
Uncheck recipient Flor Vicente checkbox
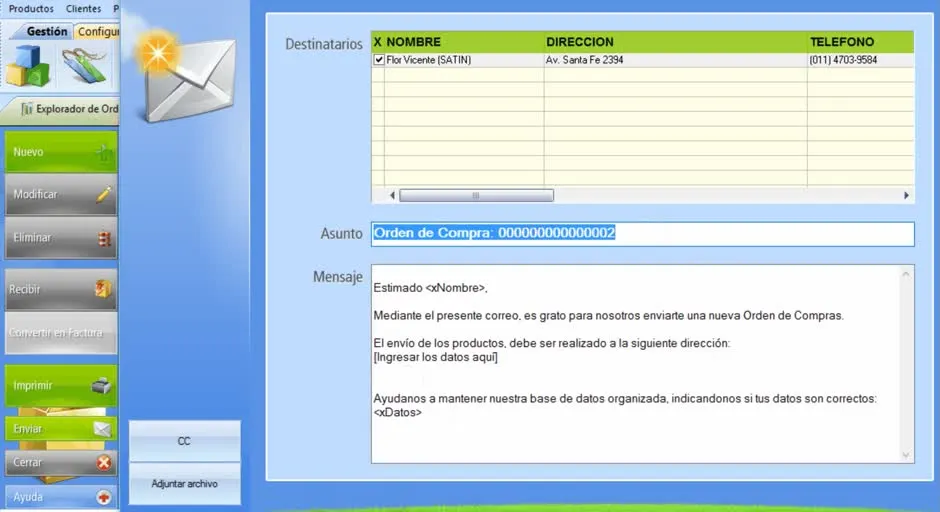click(x=378, y=60)
